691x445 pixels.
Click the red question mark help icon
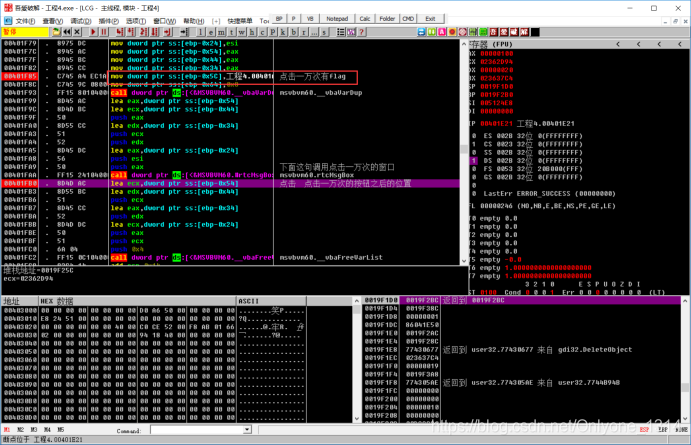click(x=361, y=32)
